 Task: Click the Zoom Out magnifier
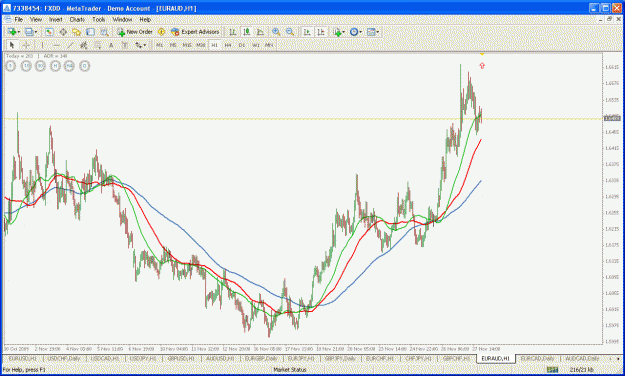(x=290, y=32)
